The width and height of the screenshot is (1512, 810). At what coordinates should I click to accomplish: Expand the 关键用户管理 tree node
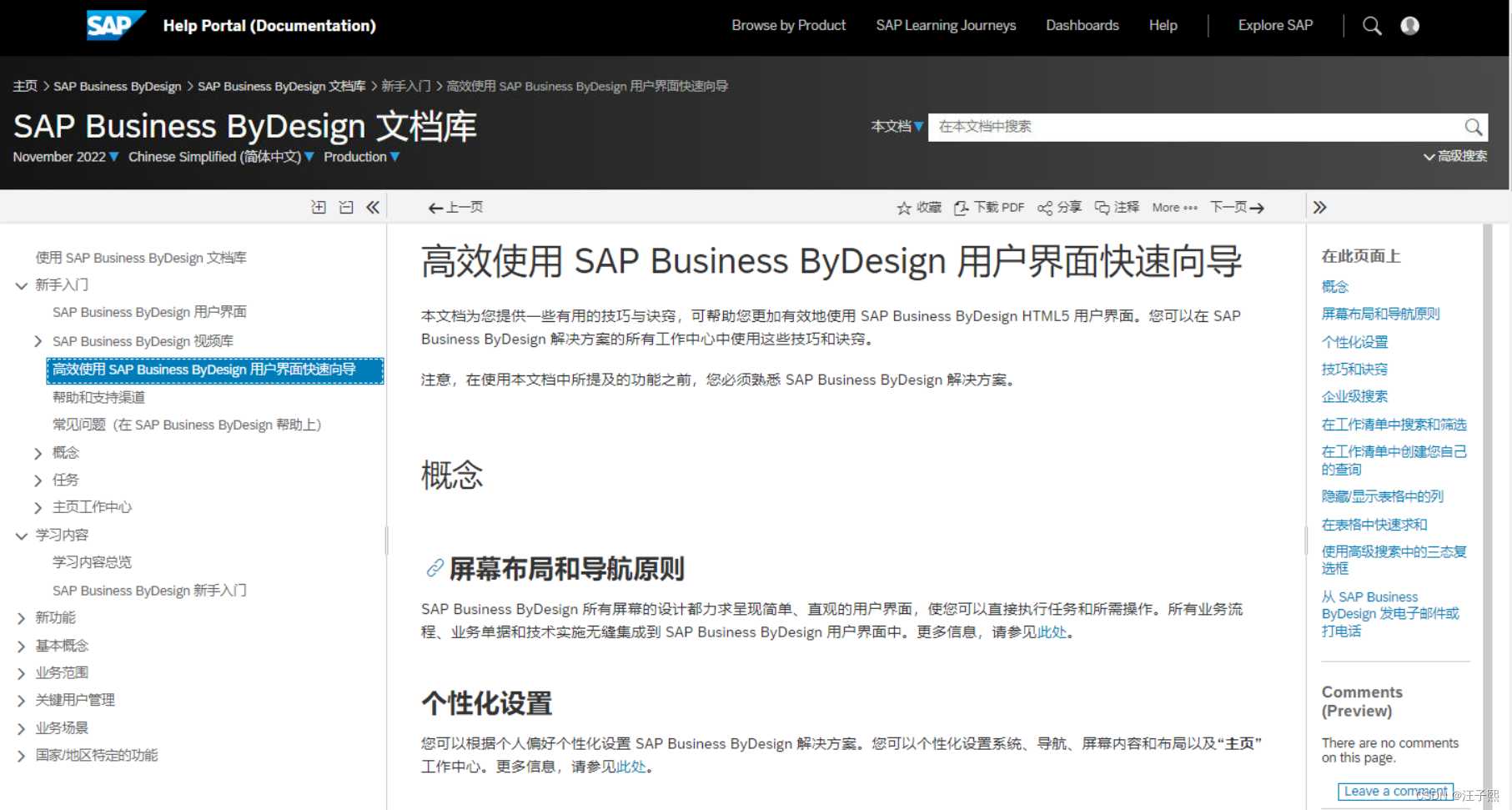click(22, 701)
